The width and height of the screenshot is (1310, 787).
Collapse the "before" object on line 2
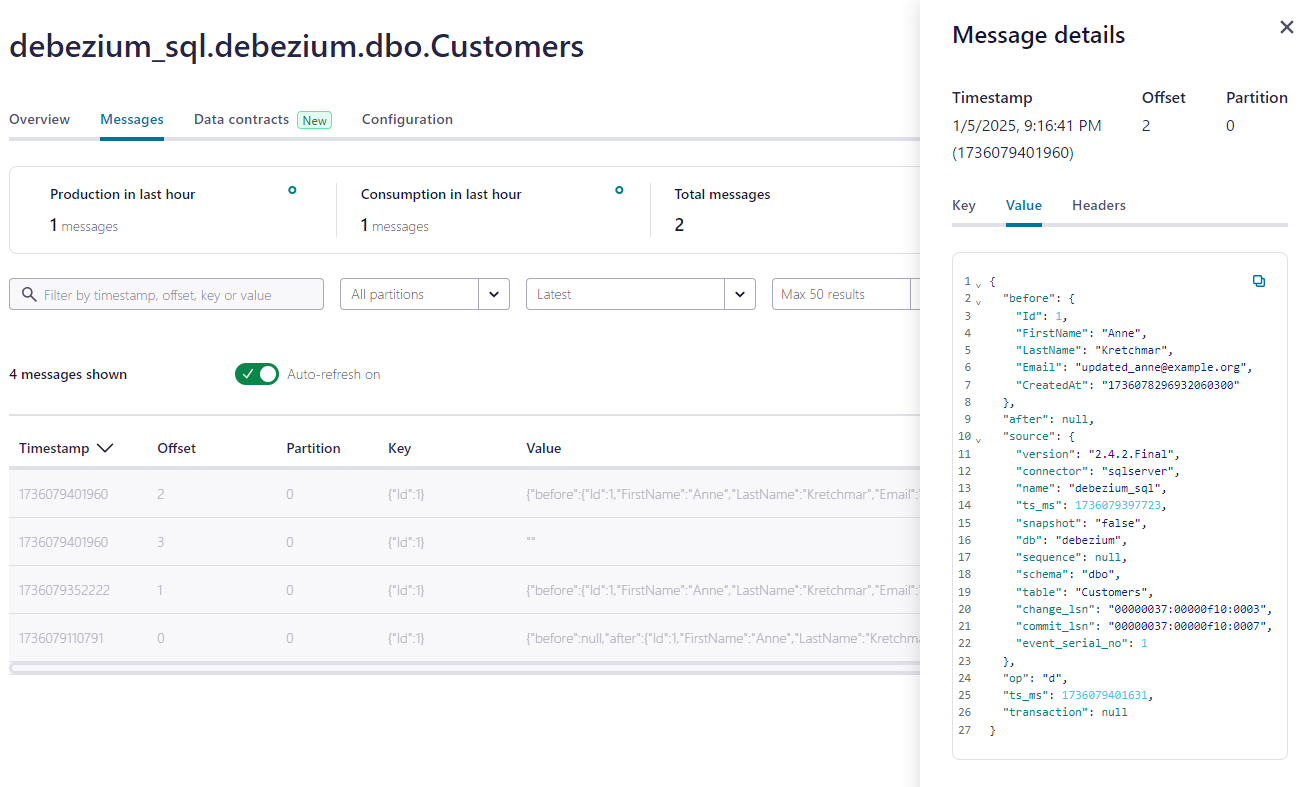click(978, 301)
